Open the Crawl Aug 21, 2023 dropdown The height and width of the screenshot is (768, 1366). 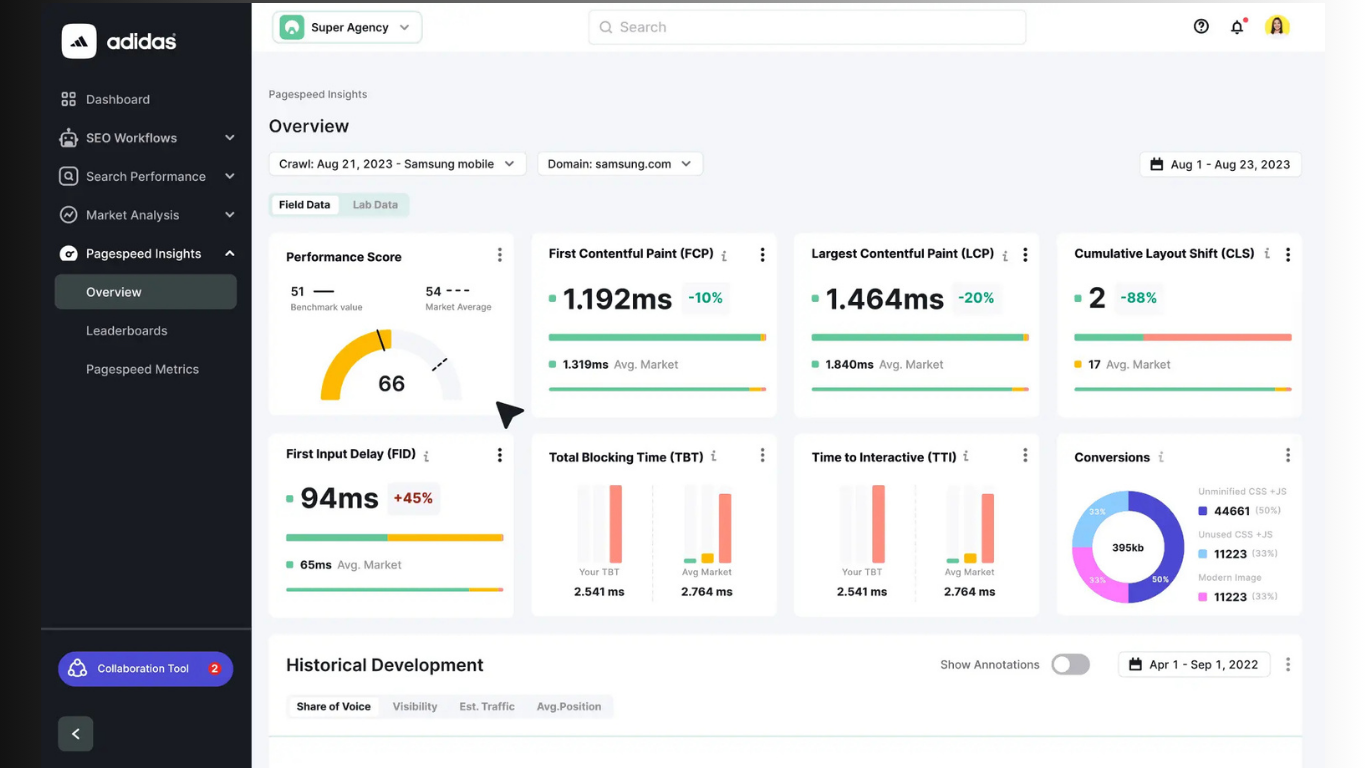(x=397, y=164)
